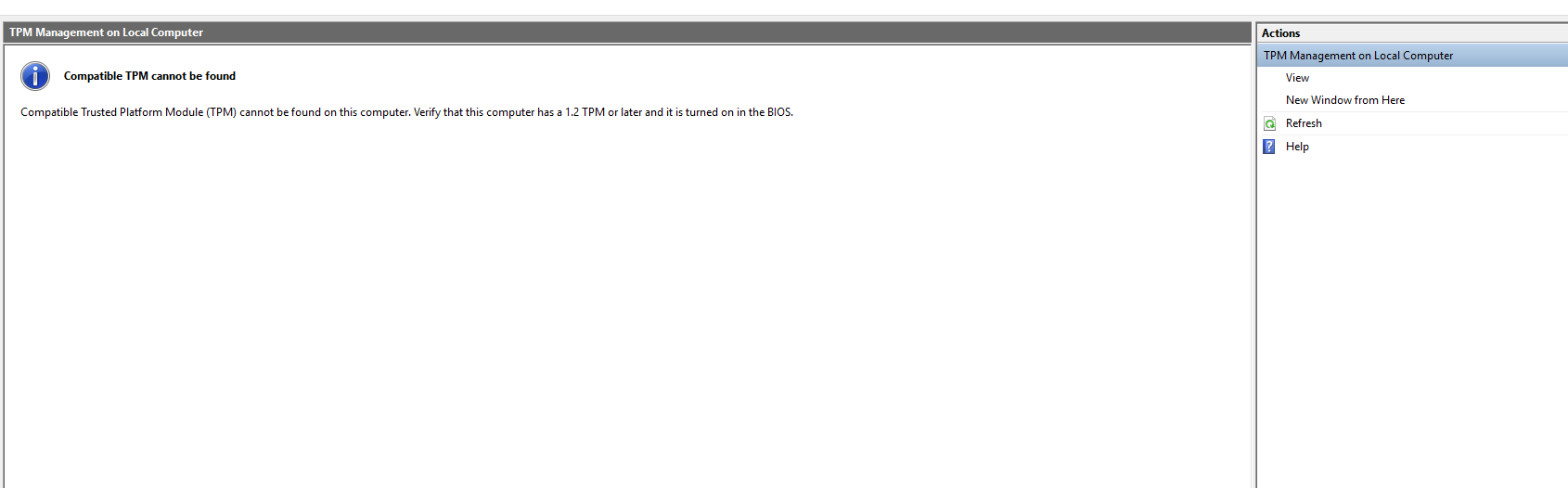Click the '1.2 TPM' text in description
Screen dimensions: 1568x488
coord(585,112)
